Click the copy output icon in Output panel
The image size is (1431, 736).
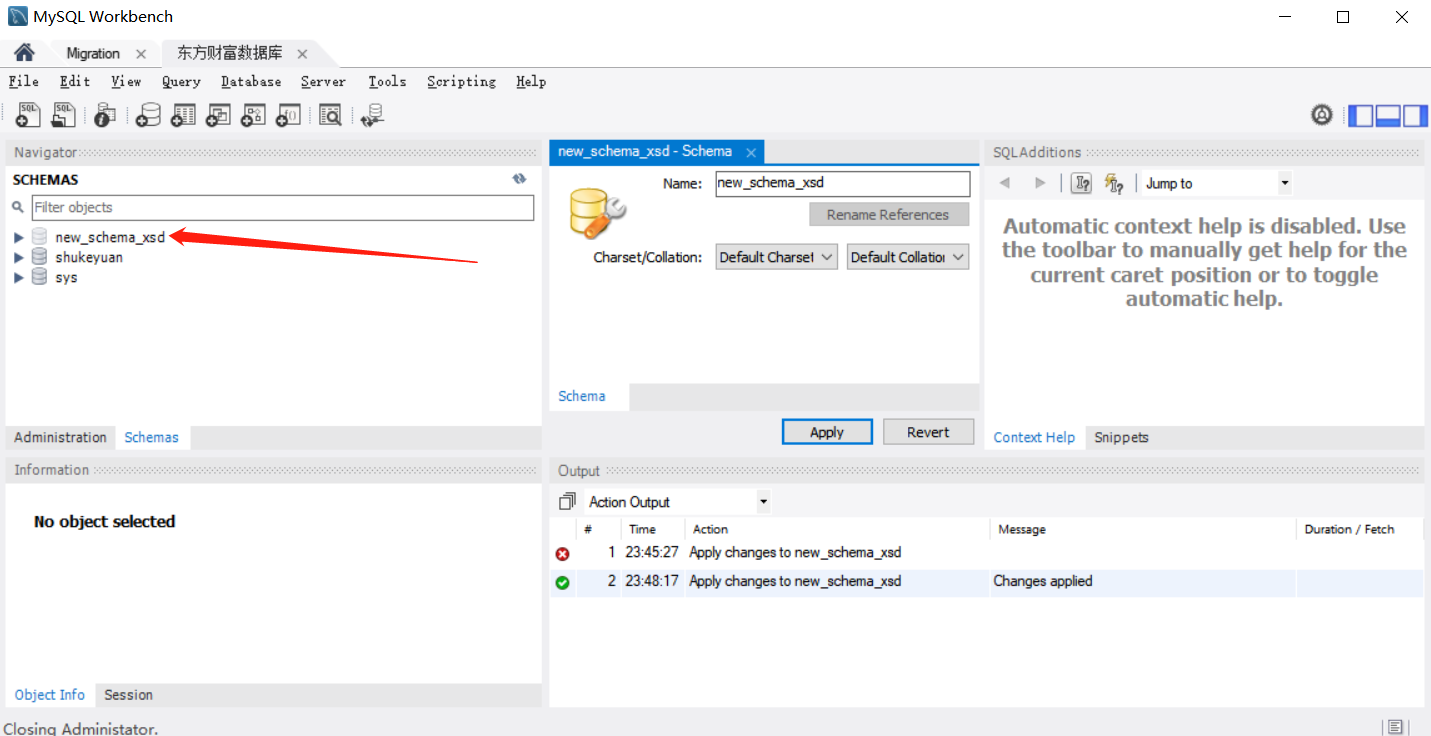[x=567, y=501]
